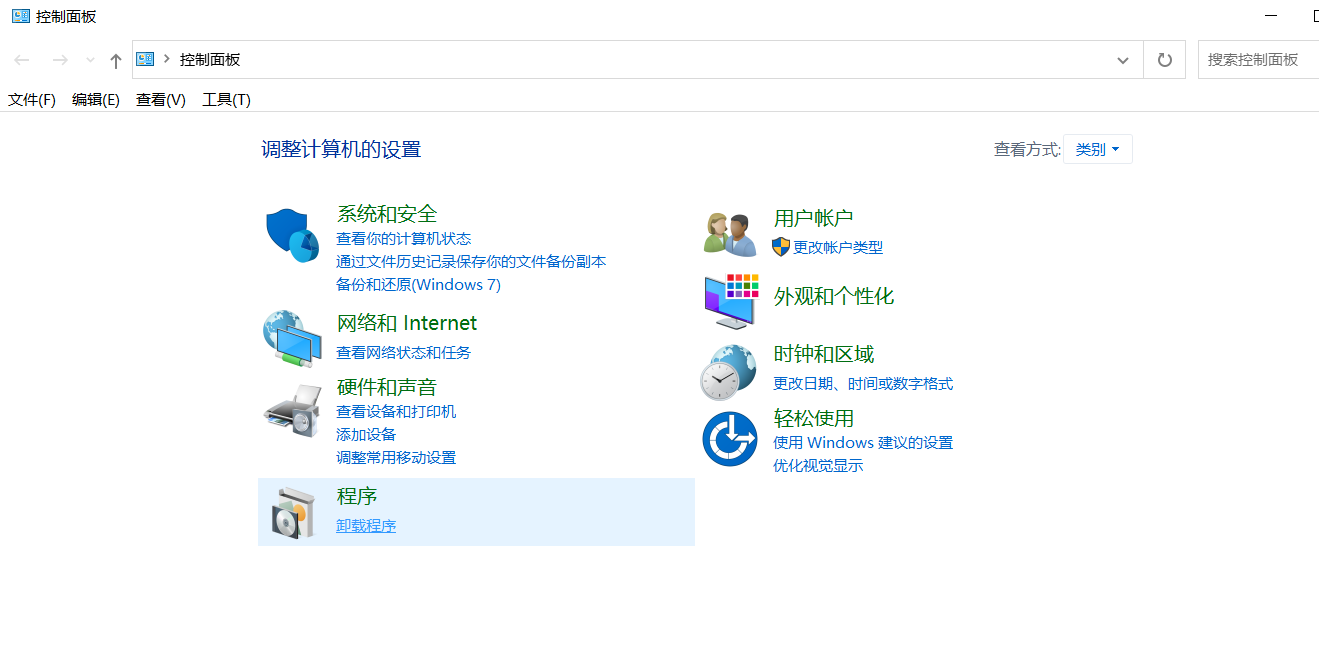1319x651 pixels.
Task: Open the 程序 category heading
Action: tap(357, 495)
